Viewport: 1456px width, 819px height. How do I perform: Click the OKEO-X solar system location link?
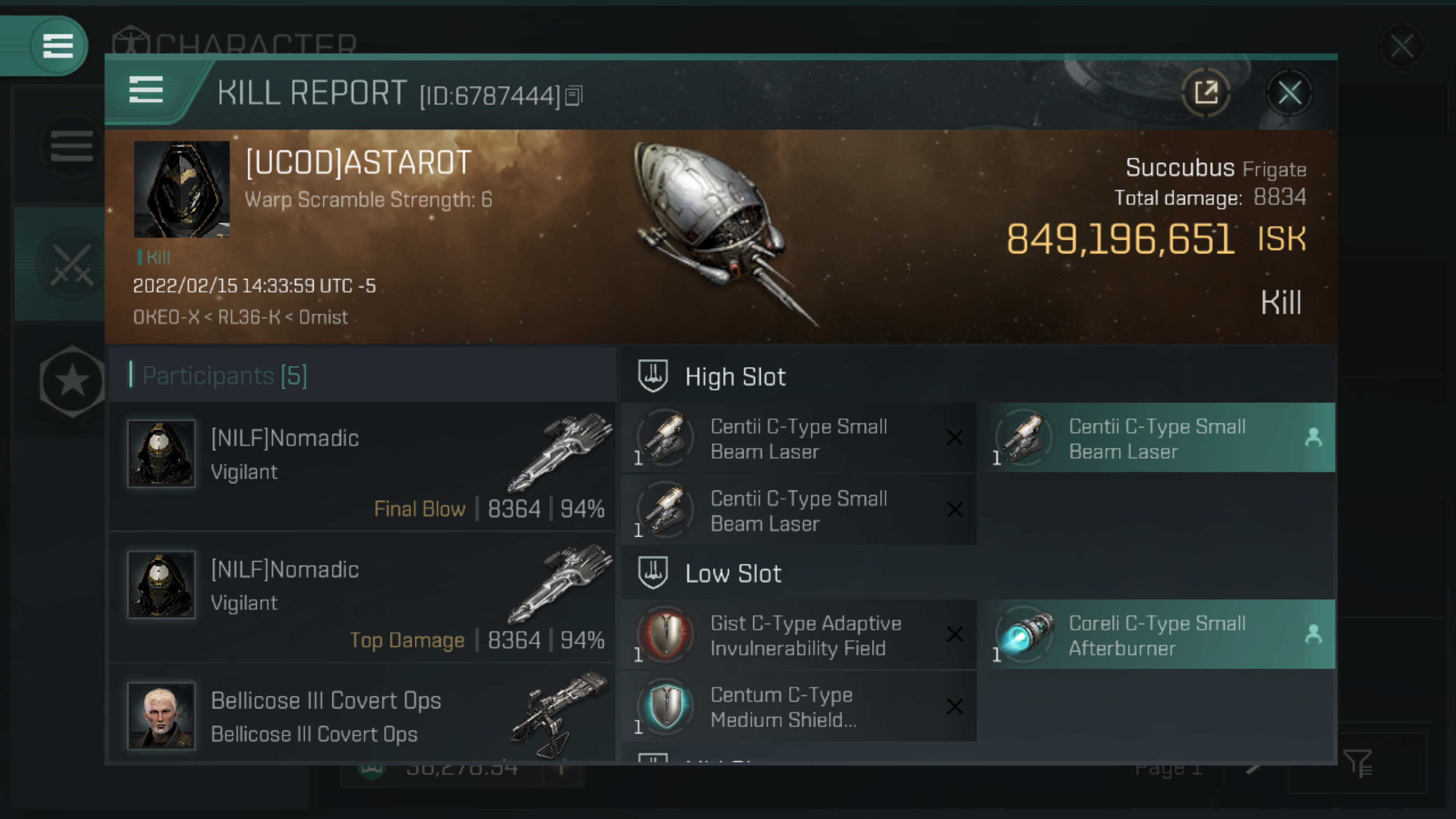tap(166, 317)
